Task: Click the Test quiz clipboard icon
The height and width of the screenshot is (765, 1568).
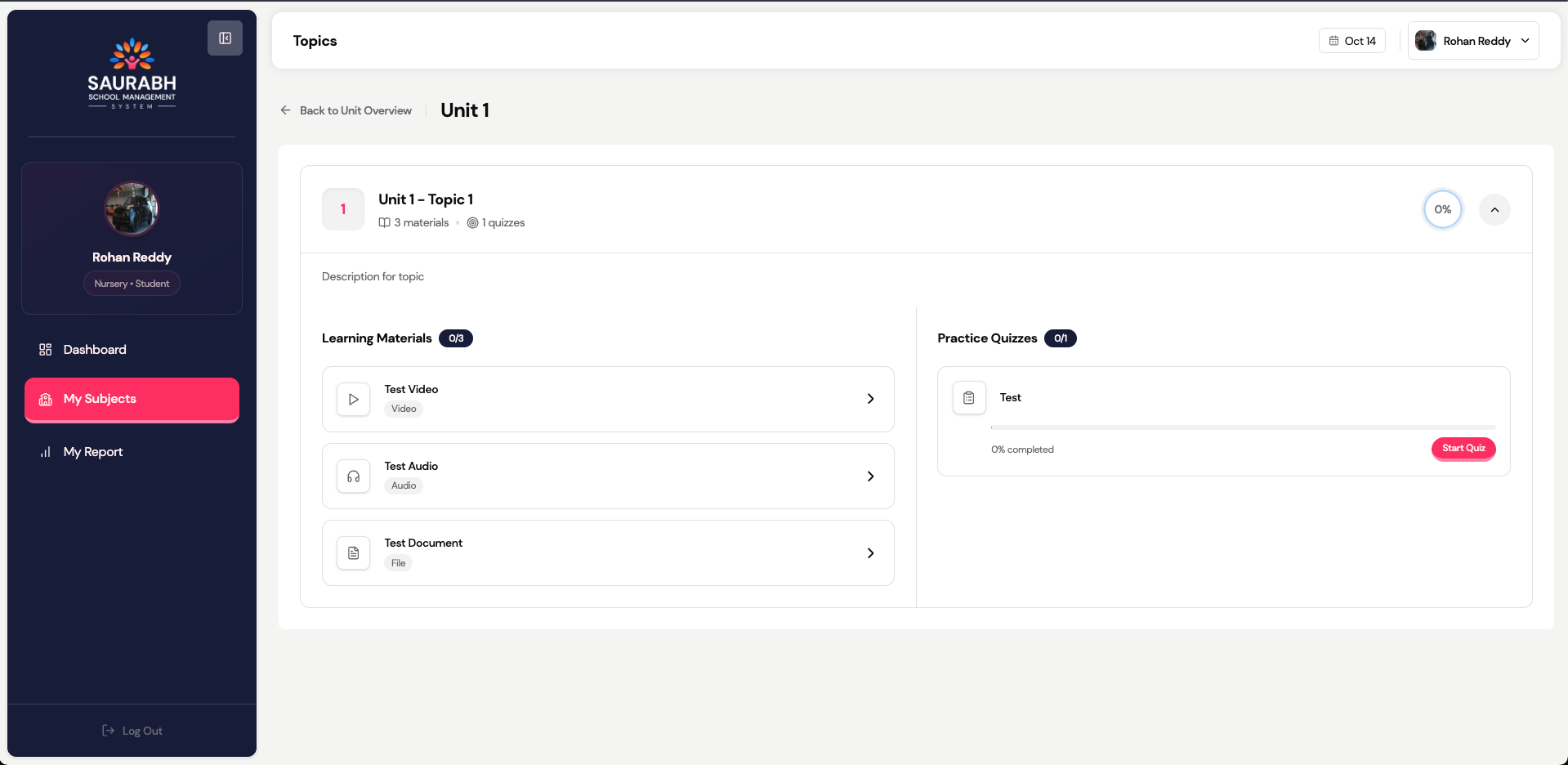Action: [969, 398]
